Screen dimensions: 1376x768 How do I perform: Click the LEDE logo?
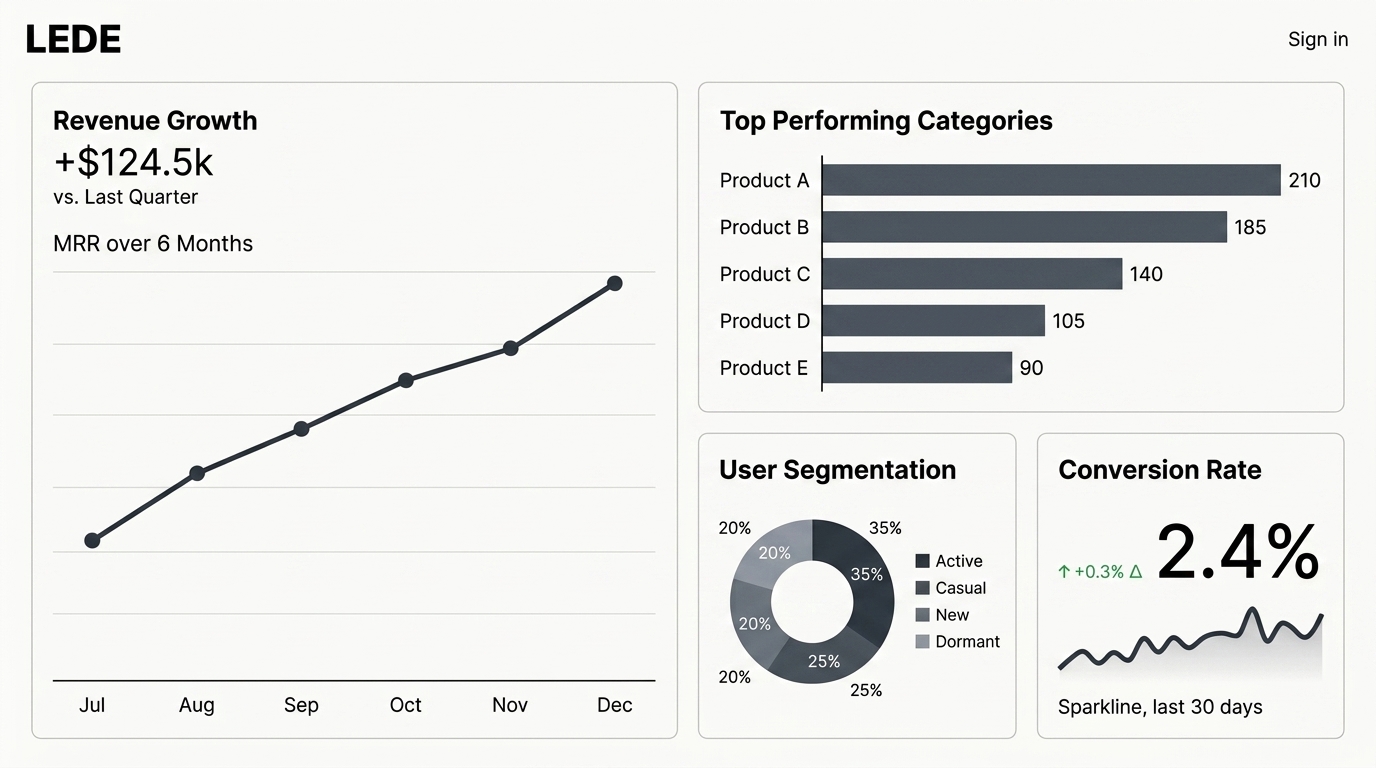click(x=73, y=40)
